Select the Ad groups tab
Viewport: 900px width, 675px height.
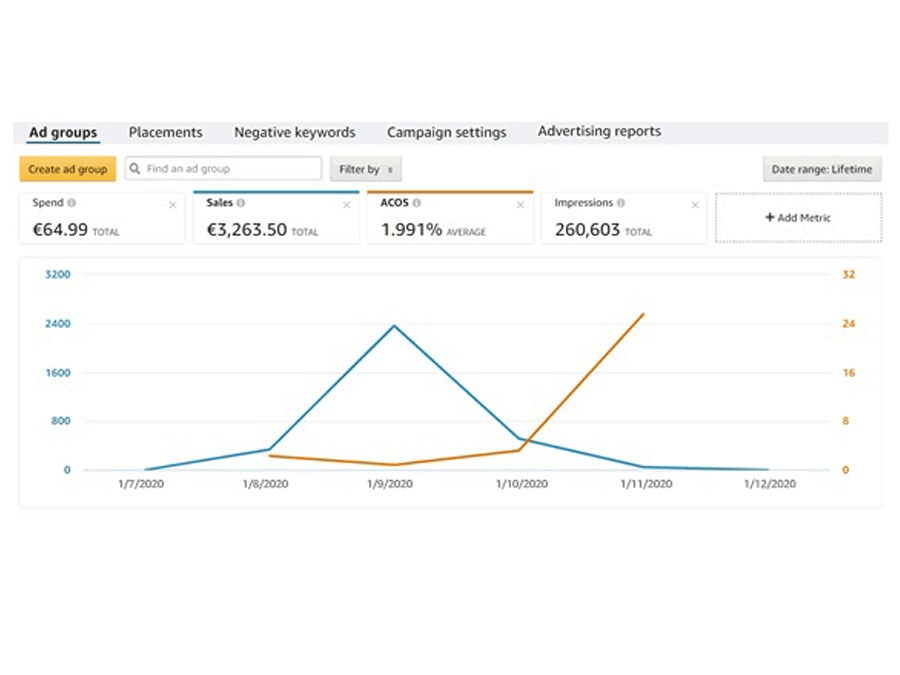pyautogui.click(x=63, y=132)
